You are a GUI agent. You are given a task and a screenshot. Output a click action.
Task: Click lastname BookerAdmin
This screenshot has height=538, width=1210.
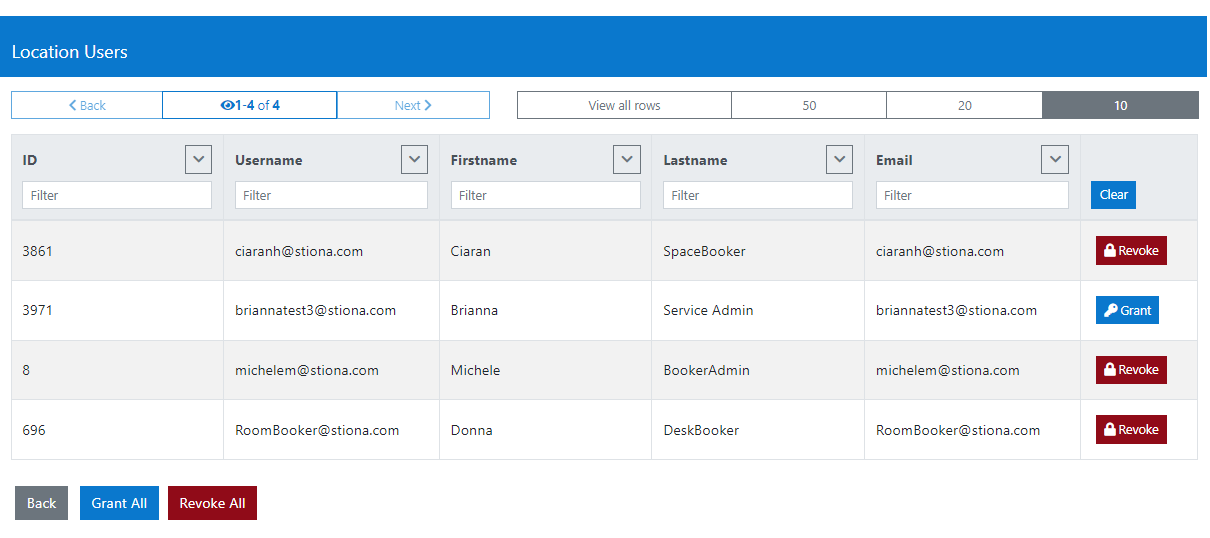(706, 370)
